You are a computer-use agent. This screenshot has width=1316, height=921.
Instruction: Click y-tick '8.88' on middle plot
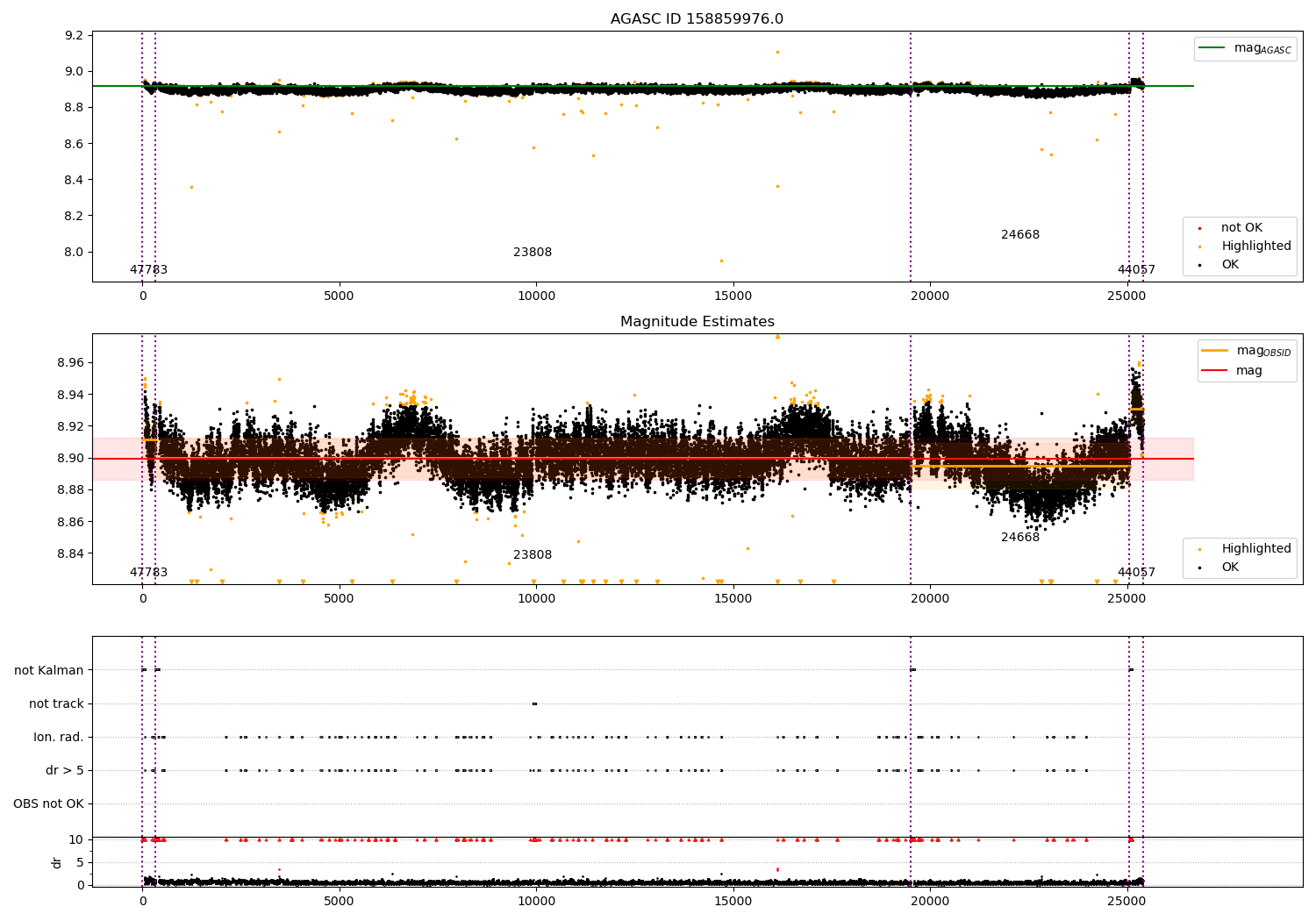(72, 490)
